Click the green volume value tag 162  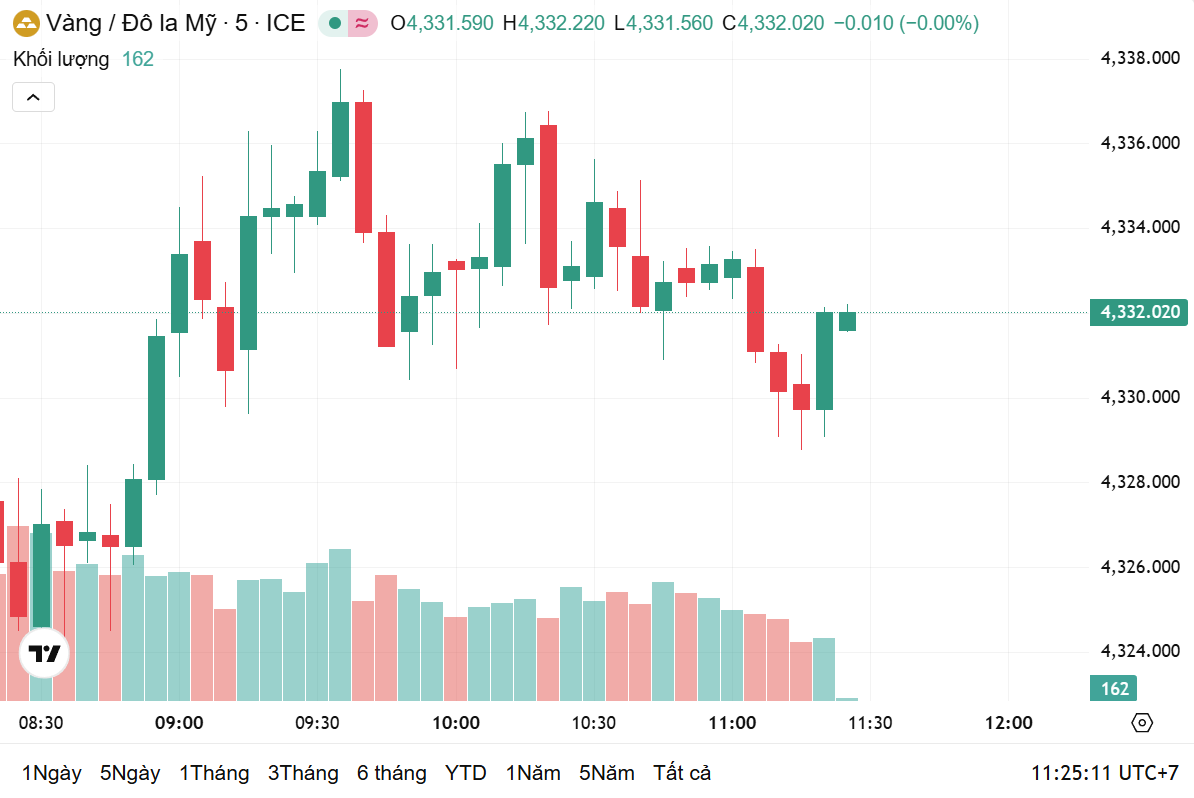(x=1114, y=688)
